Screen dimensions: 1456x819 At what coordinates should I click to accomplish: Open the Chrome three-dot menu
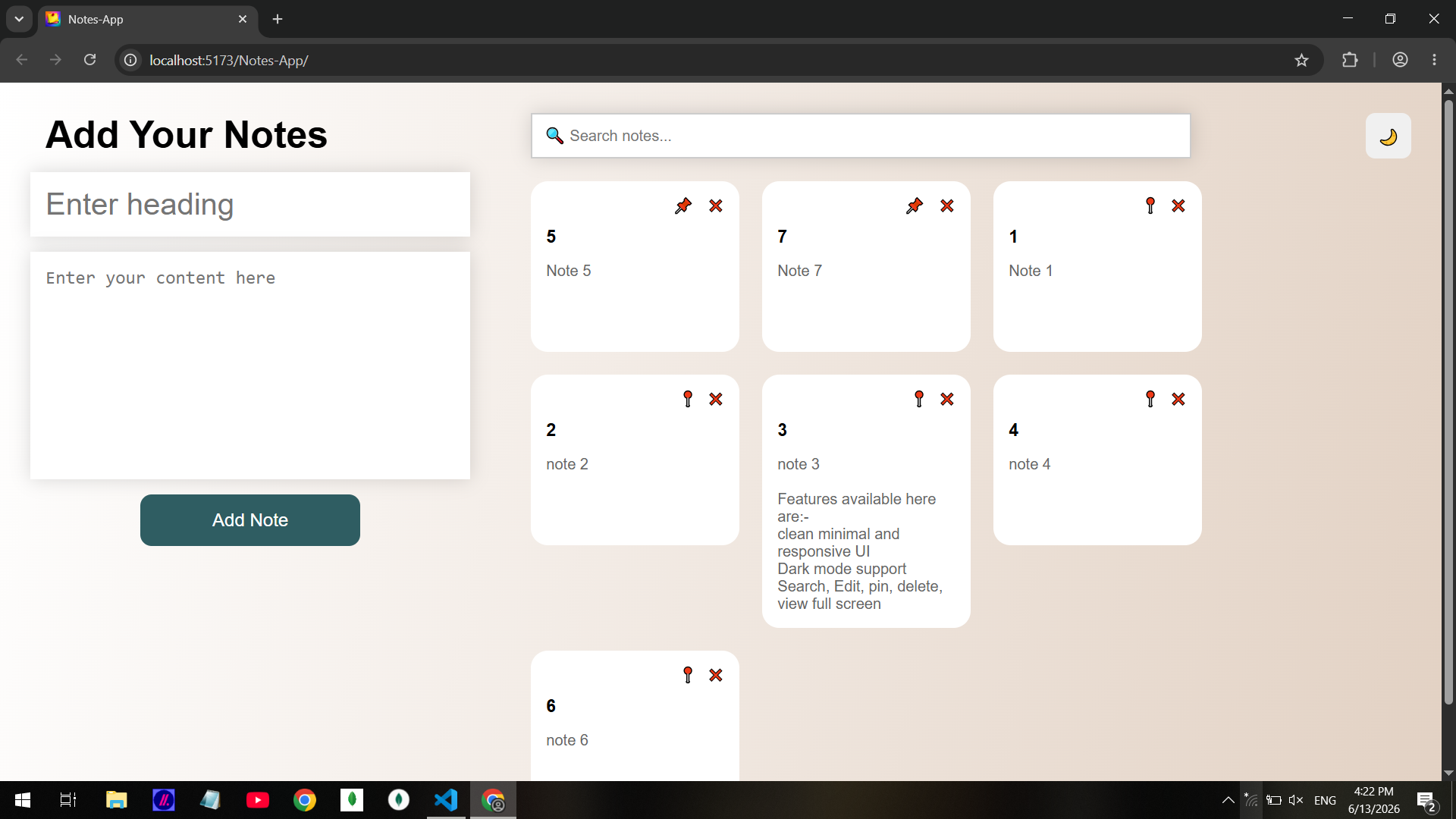point(1434,60)
